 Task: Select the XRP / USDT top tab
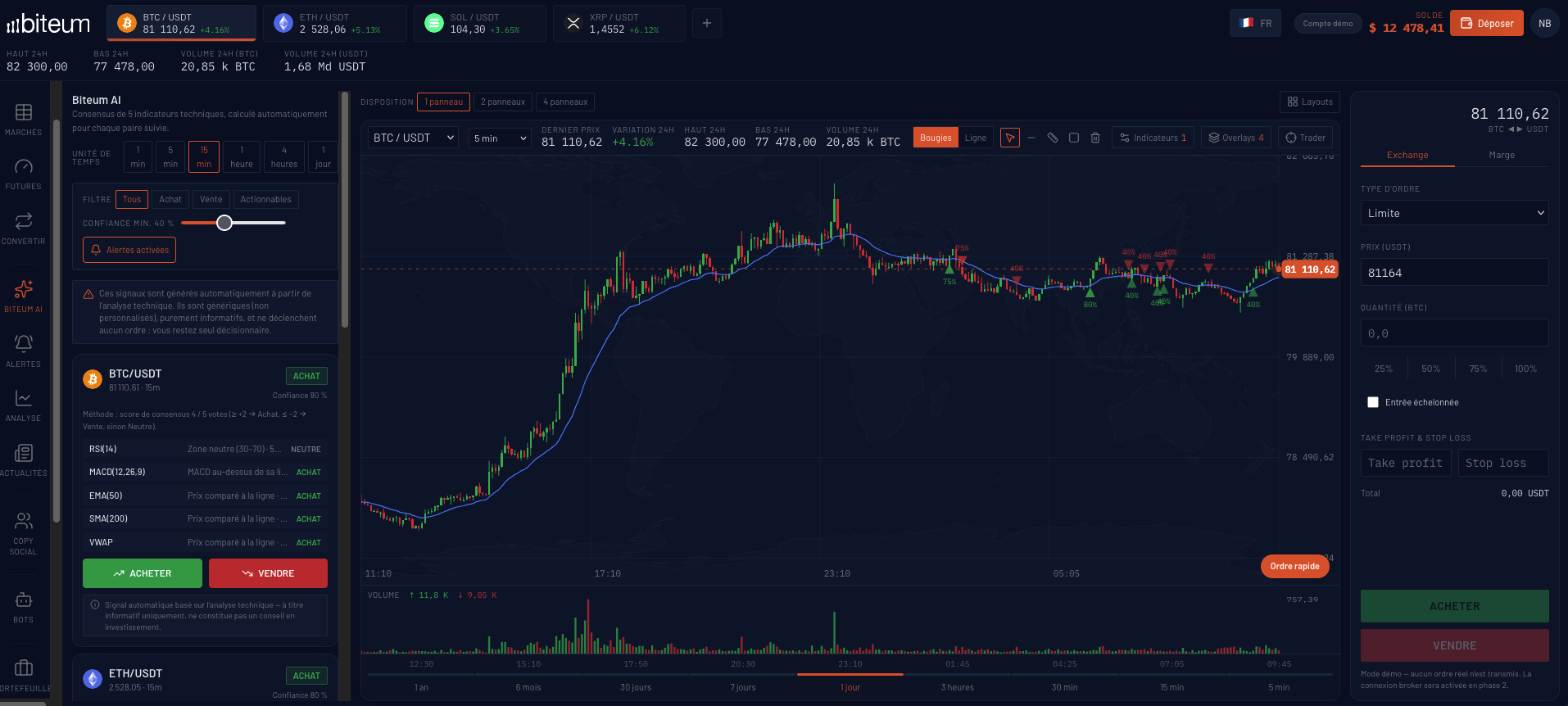click(619, 23)
